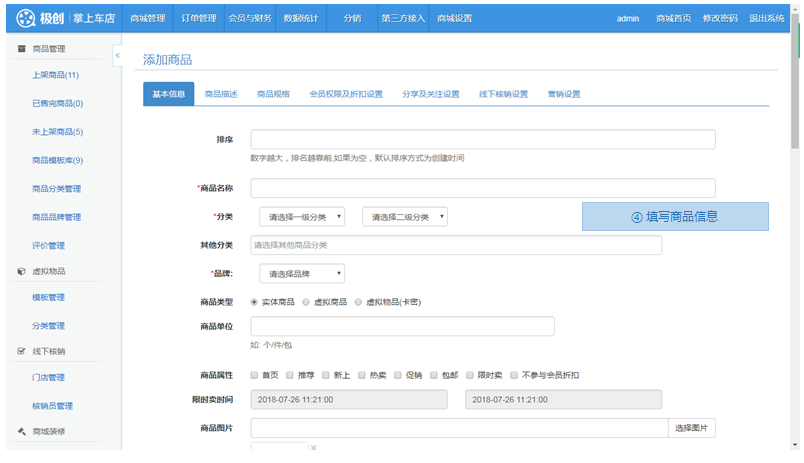Click the 虚拟物品 cube icon
This screenshot has width=804, height=463.
click(x=21, y=271)
